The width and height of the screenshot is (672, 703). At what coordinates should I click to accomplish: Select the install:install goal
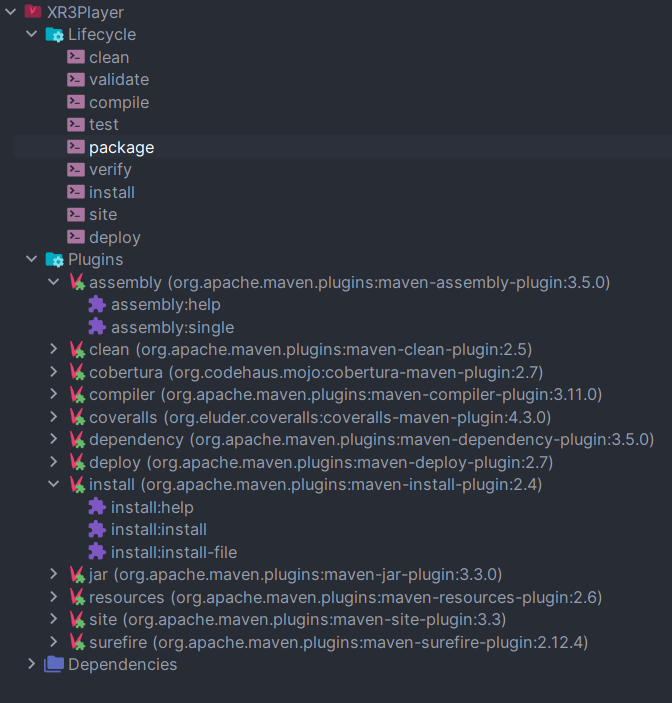158,530
